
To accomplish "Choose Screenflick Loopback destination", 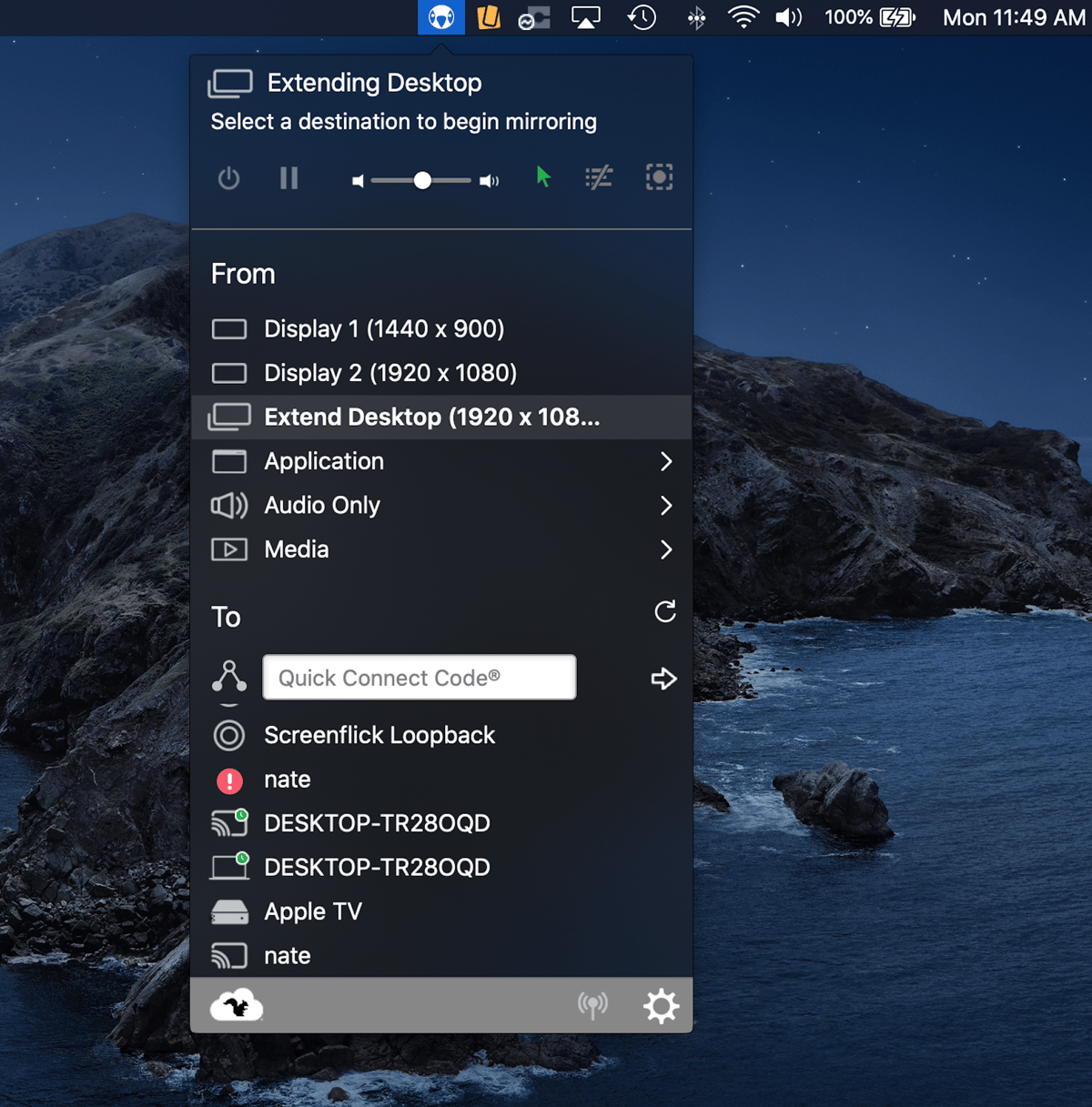I will click(379, 735).
